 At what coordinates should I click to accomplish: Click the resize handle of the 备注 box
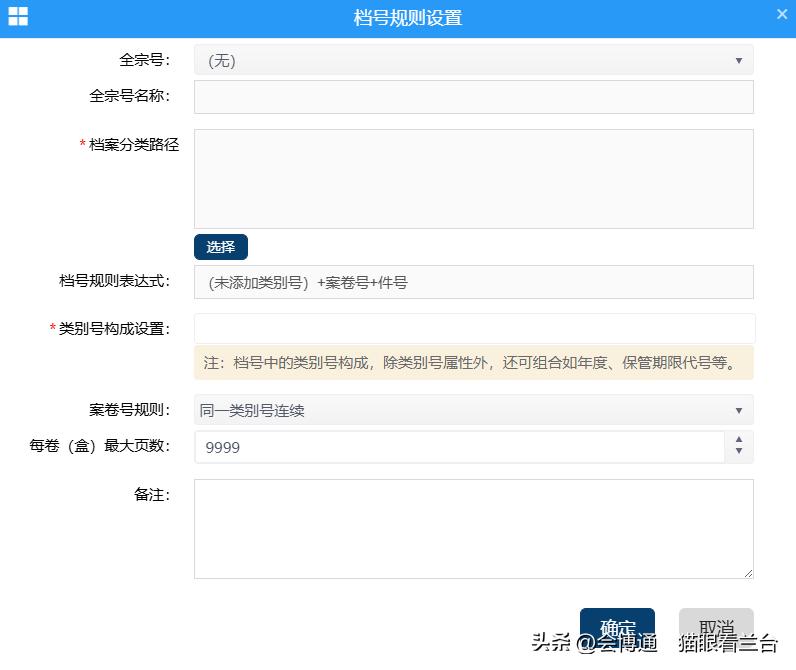pyautogui.click(x=748, y=574)
